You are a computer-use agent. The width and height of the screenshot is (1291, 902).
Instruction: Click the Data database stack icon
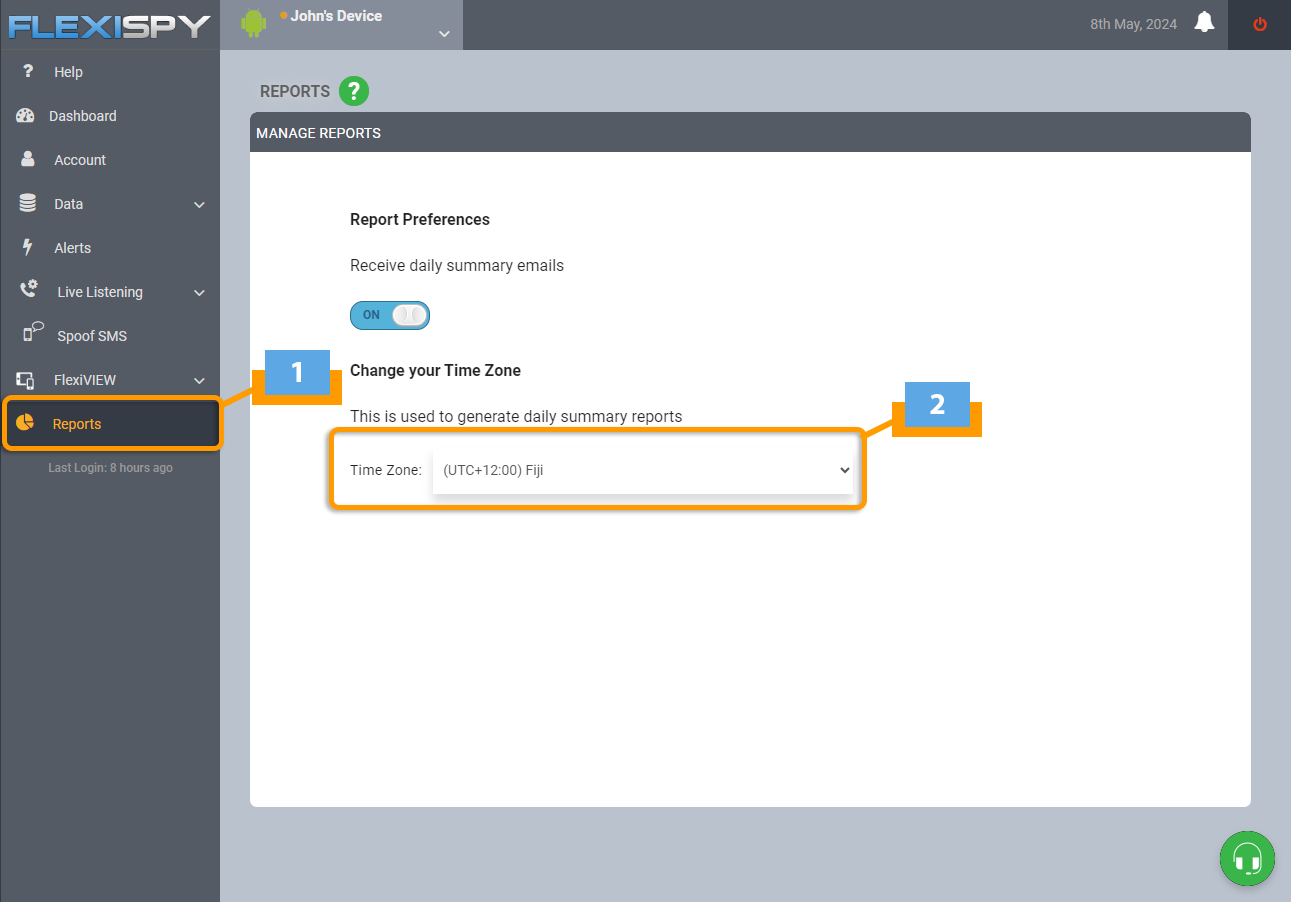pyautogui.click(x=28, y=203)
